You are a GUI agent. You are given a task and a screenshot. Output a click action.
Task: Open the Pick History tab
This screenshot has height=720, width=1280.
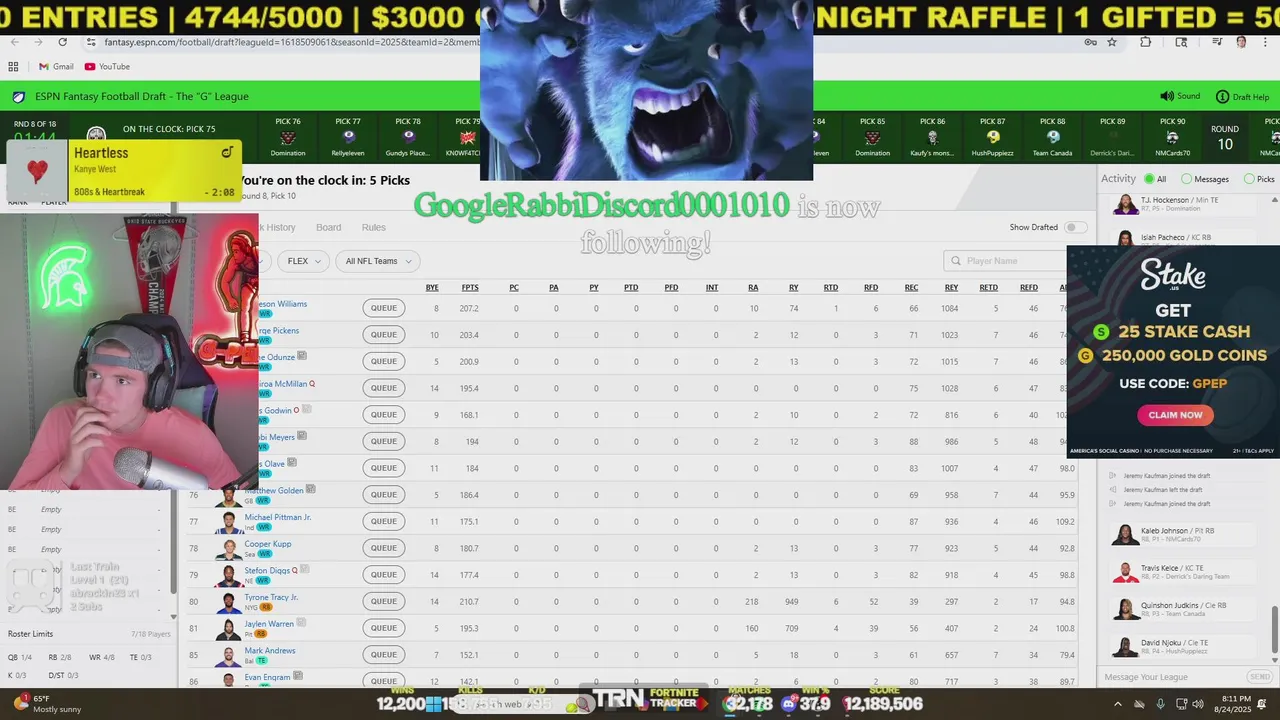(277, 227)
